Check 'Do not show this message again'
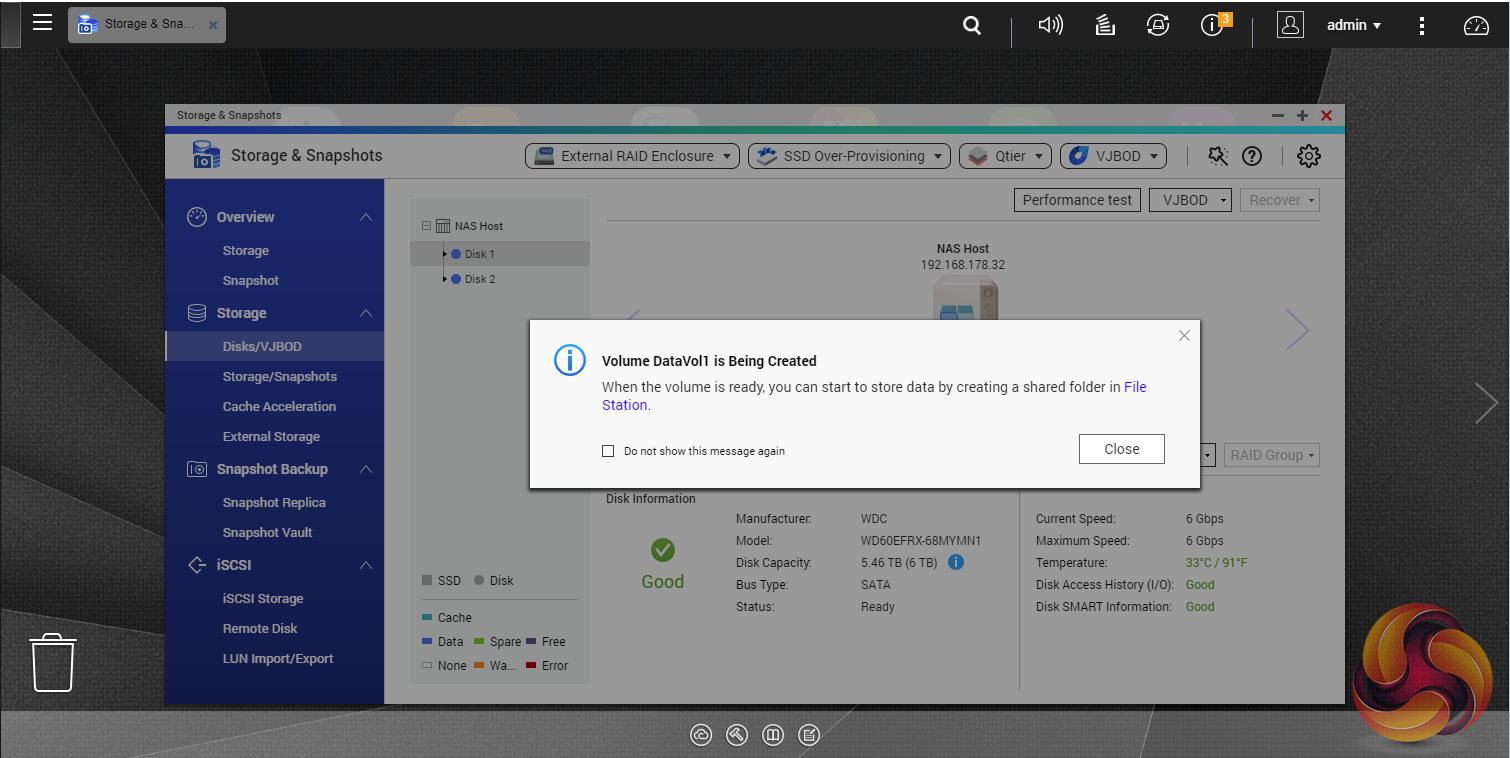Viewport: 1510px width, 758px height. tap(608, 451)
